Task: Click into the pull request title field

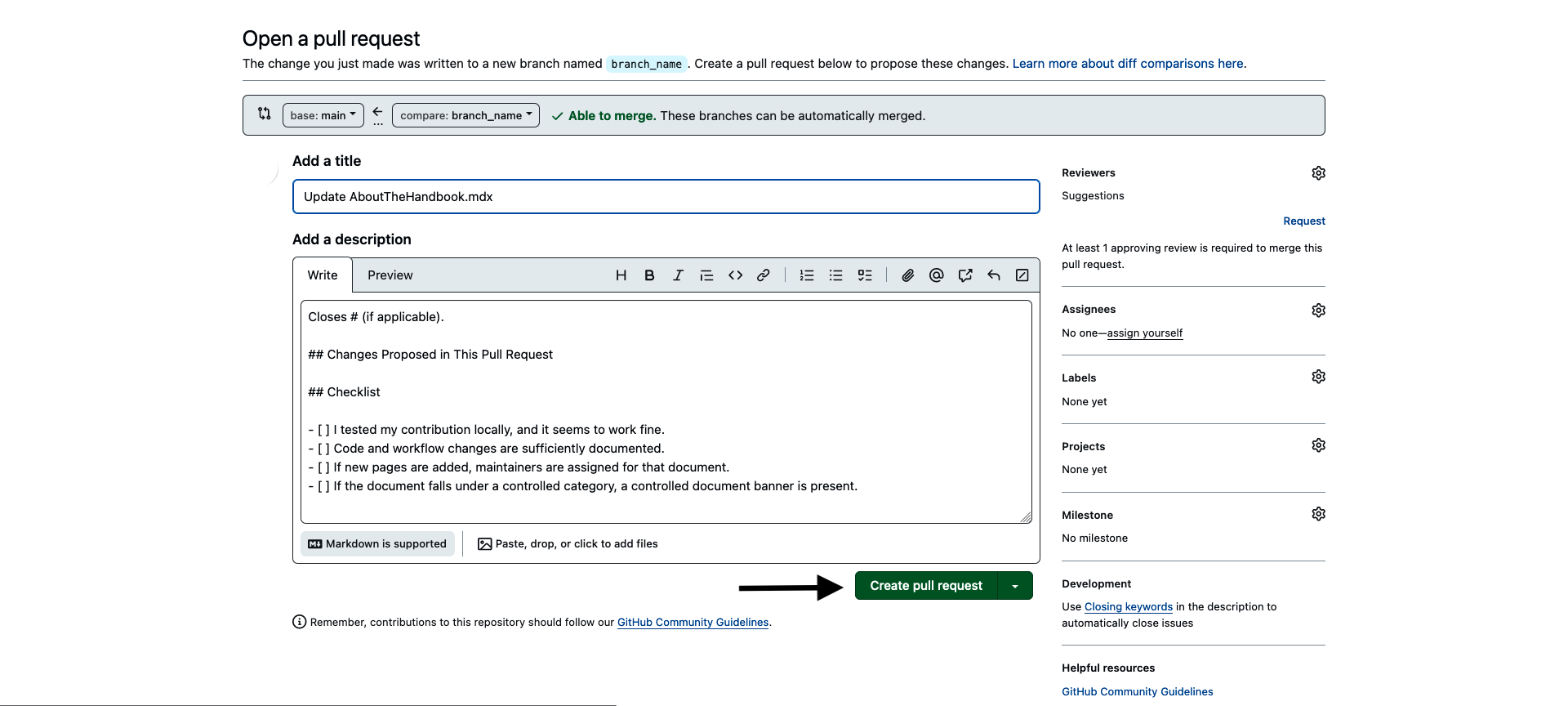Action: (x=666, y=197)
